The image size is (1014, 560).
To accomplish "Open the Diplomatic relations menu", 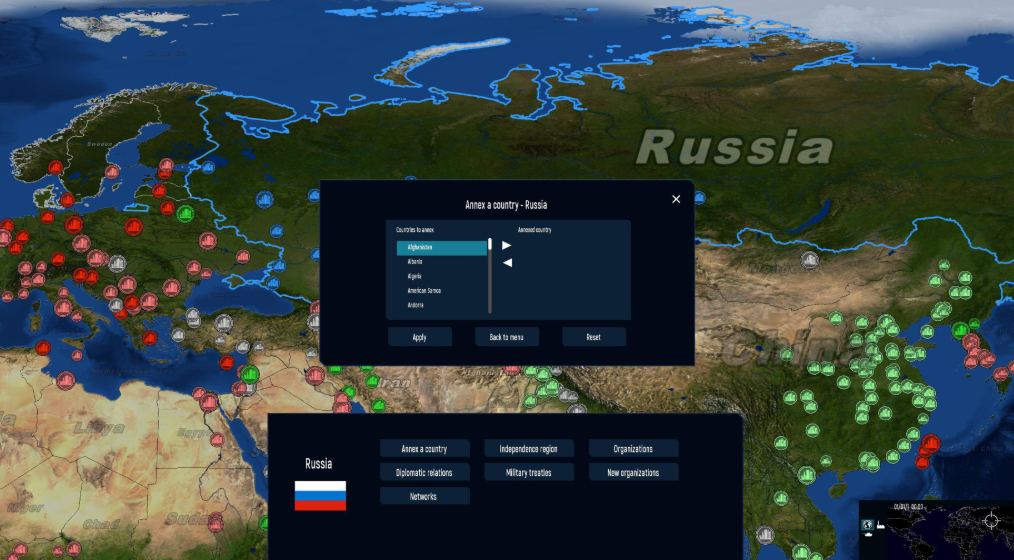I will 424,472.
